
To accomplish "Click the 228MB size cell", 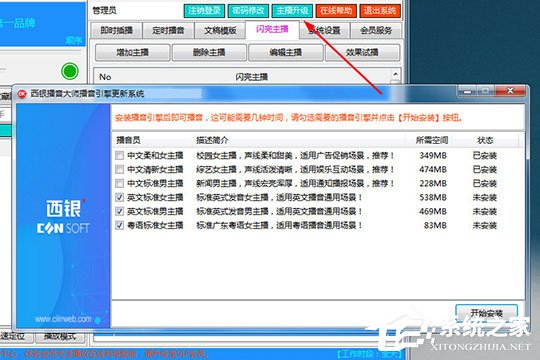I will pos(433,184).
